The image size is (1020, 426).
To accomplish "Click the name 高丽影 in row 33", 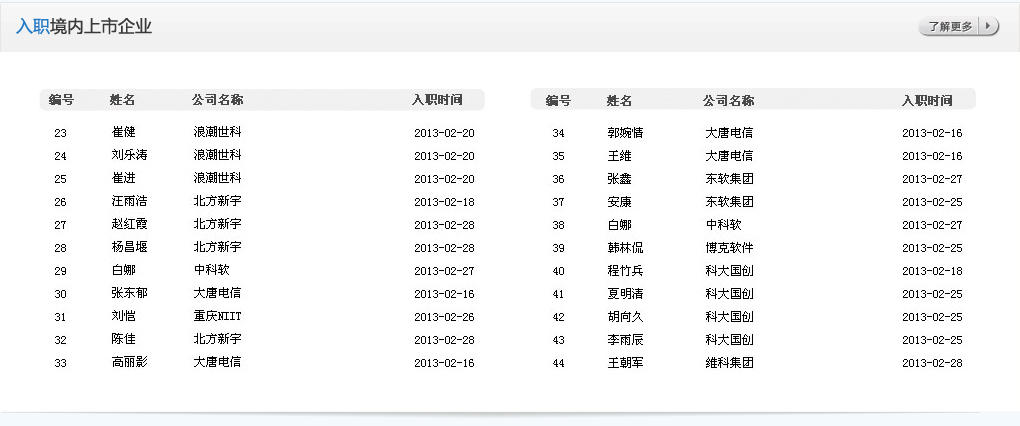I will point(129,363).
